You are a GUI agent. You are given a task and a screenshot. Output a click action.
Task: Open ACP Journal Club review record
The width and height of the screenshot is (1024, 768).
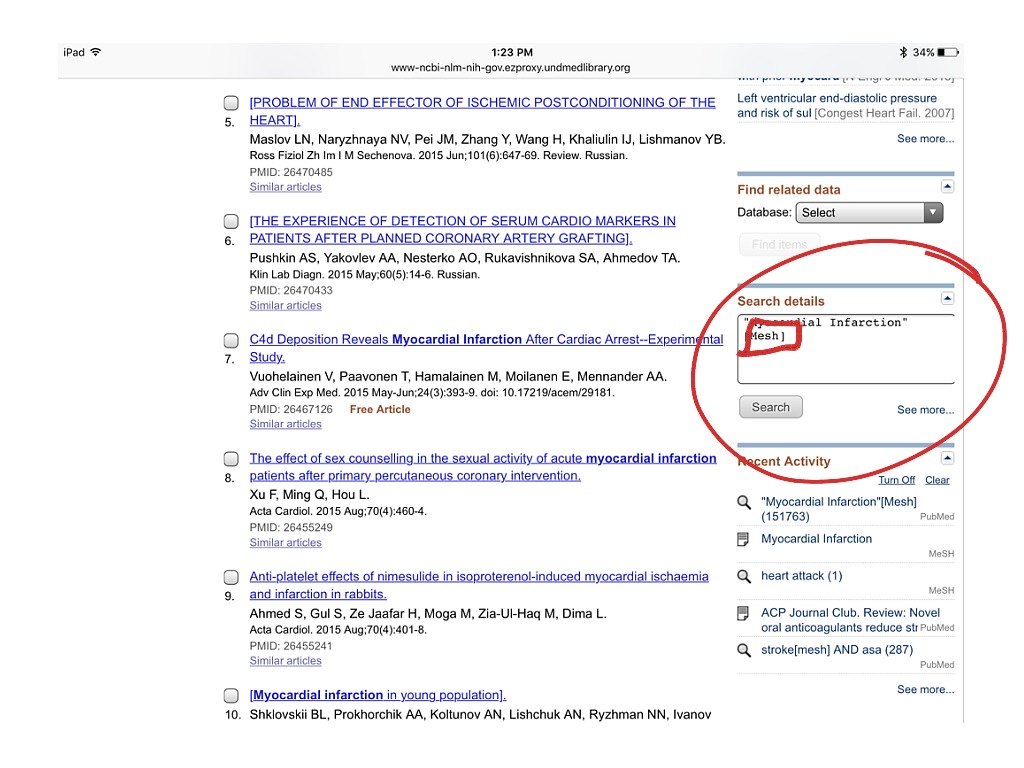click(x=850, y=620)
